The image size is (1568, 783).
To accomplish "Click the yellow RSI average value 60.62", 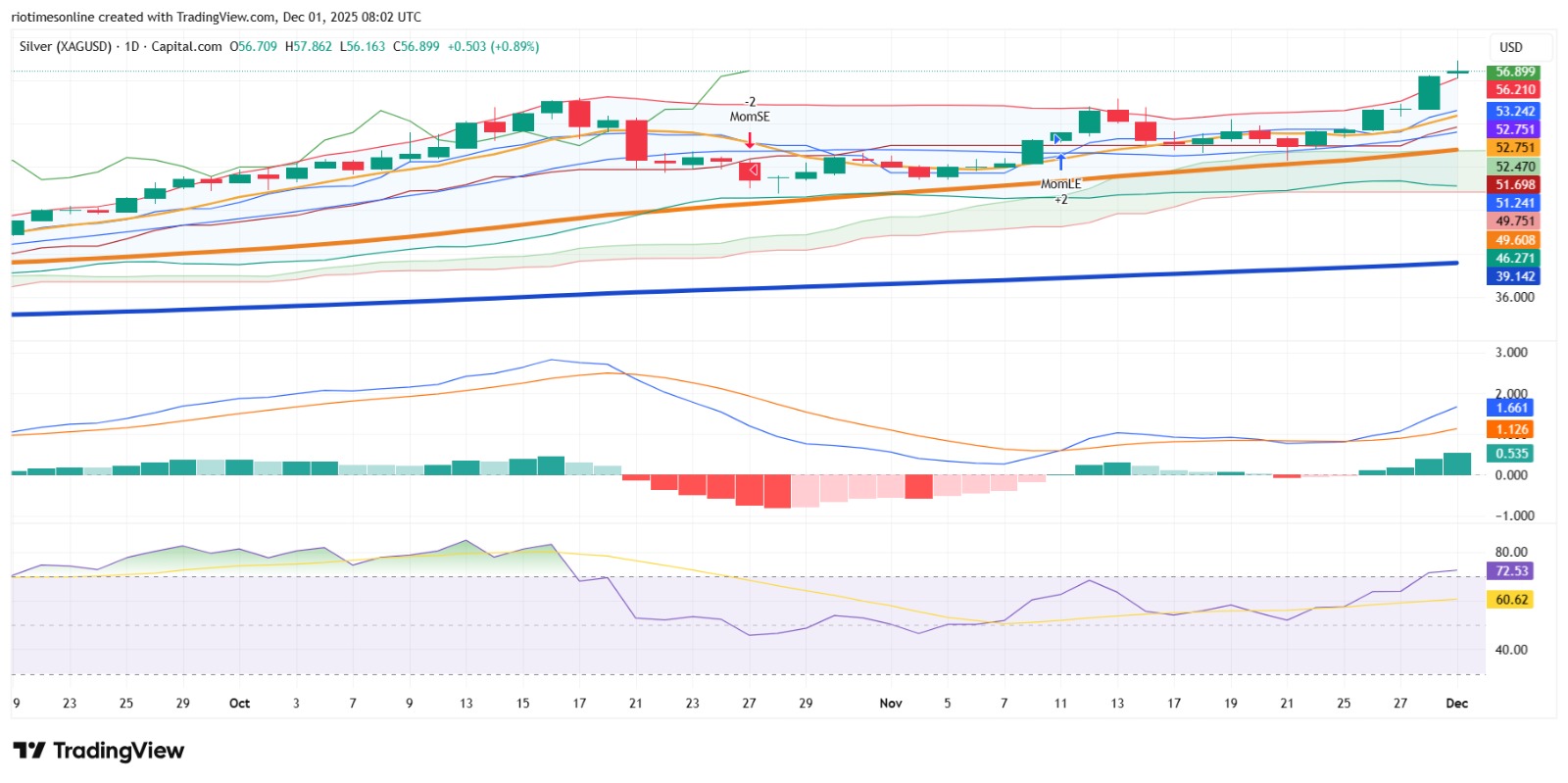I will 1511,600.
